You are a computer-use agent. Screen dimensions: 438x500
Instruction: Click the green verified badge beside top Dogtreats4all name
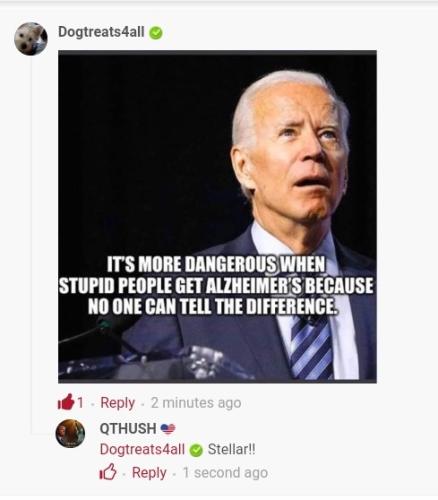(x=155, y=33)
